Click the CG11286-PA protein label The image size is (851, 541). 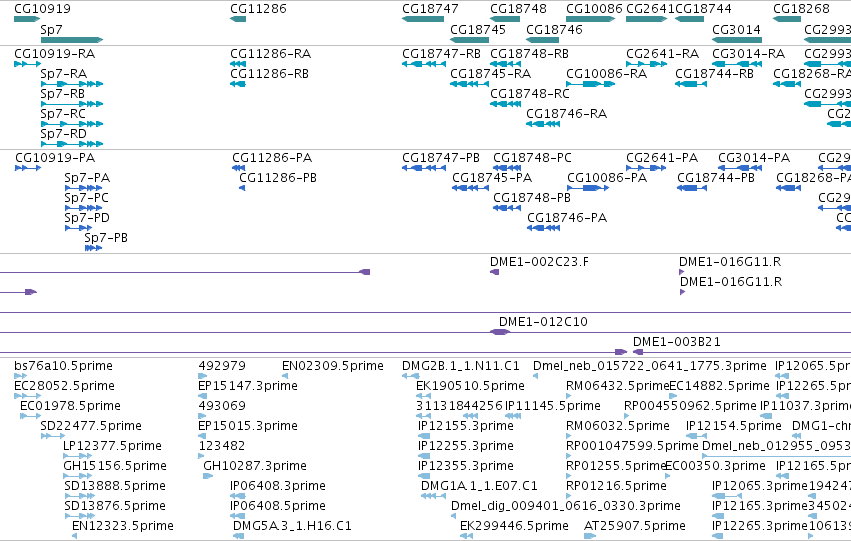(272, 158)
